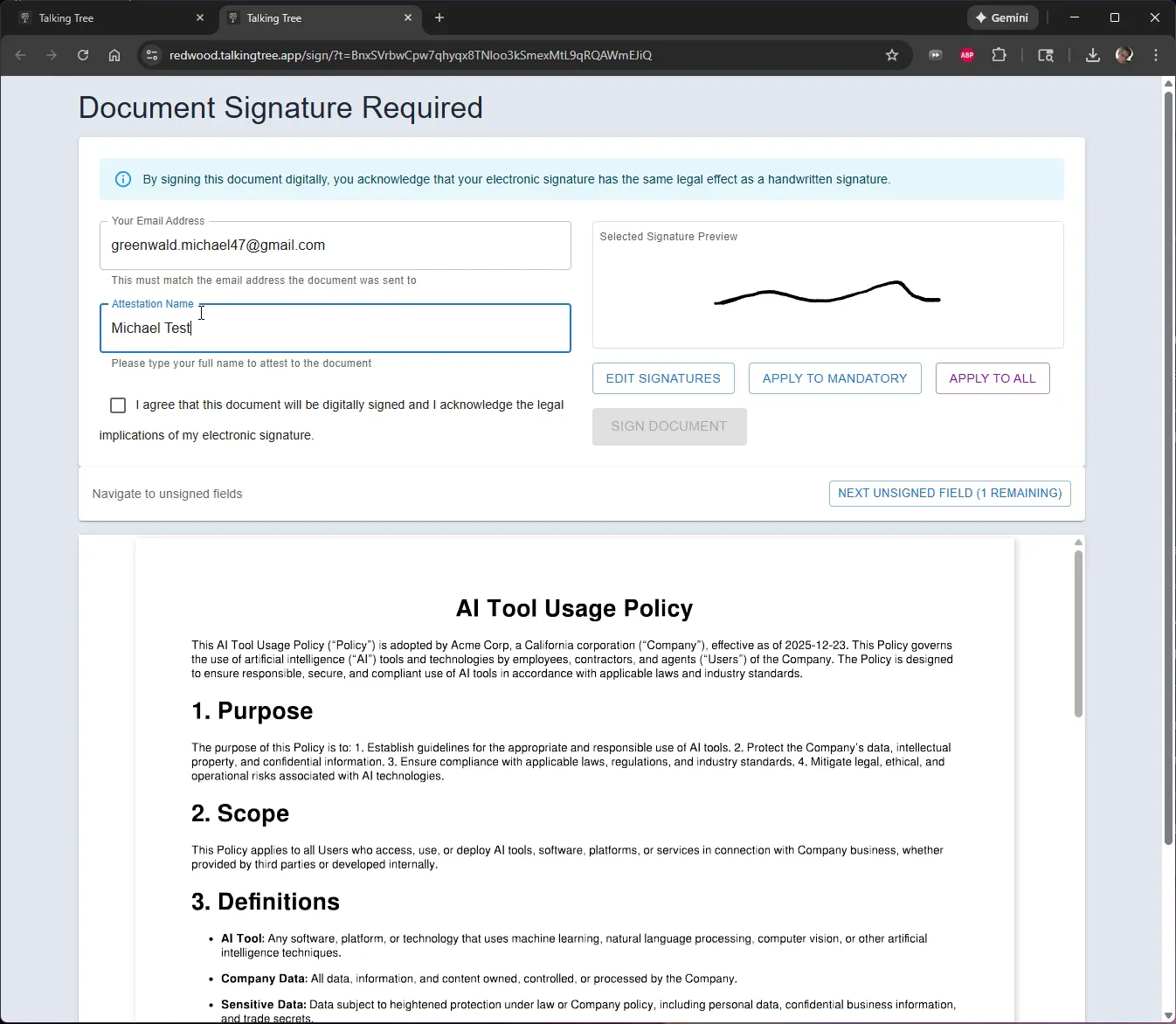Click the browser address bar URL
The image size is (1176, 1024).
tap(411, 55)
